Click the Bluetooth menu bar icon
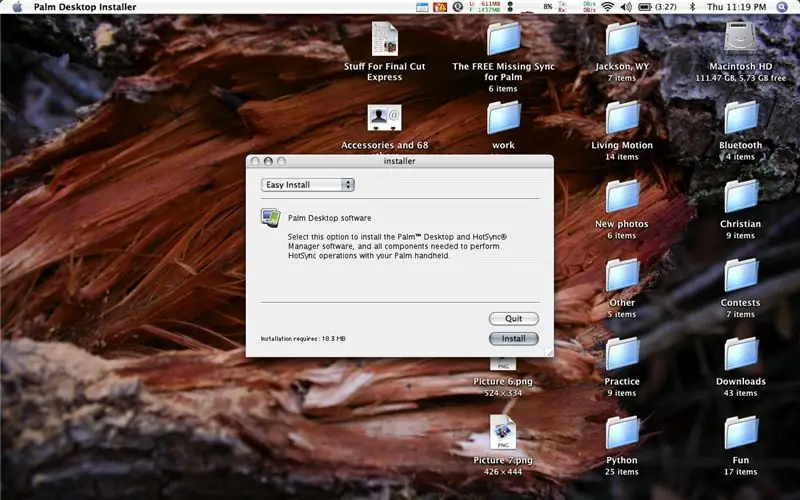The image size is (800, 500). coord(692,7)
